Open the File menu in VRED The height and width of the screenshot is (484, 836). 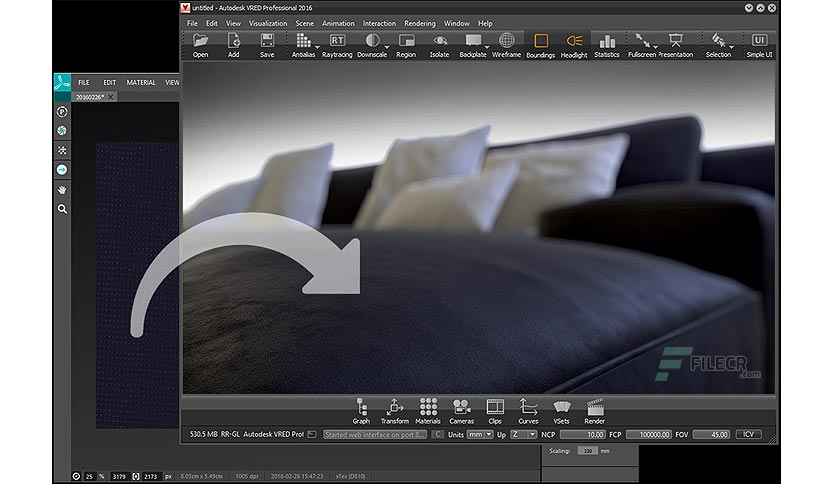(x=192, y=23)
